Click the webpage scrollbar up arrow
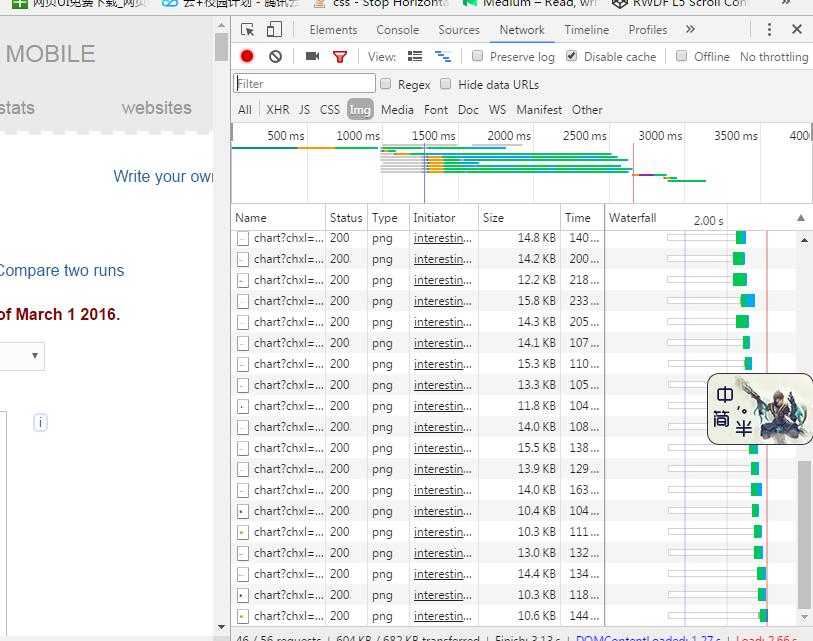The image size is (813, 641). click(x=221, y=24)
